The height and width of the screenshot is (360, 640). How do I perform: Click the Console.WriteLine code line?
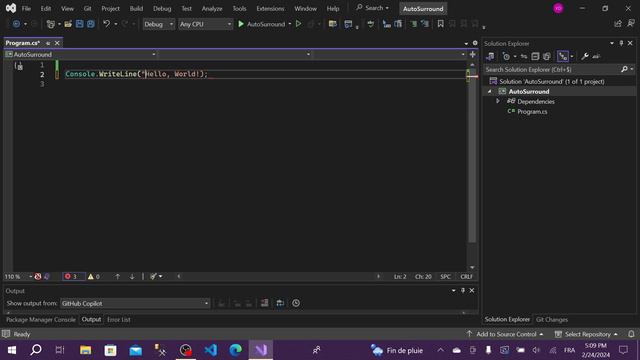pyautogui.click(x=136, y=74)
